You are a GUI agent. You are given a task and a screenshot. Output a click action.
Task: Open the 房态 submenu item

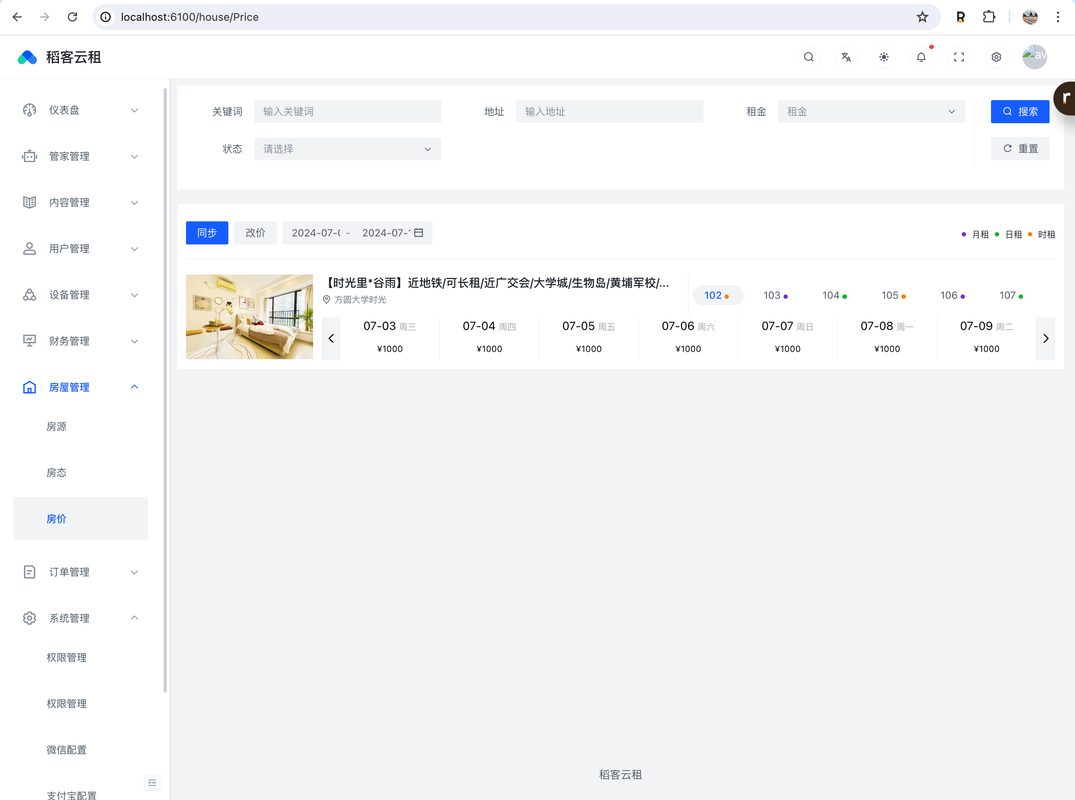coord(80,473)
